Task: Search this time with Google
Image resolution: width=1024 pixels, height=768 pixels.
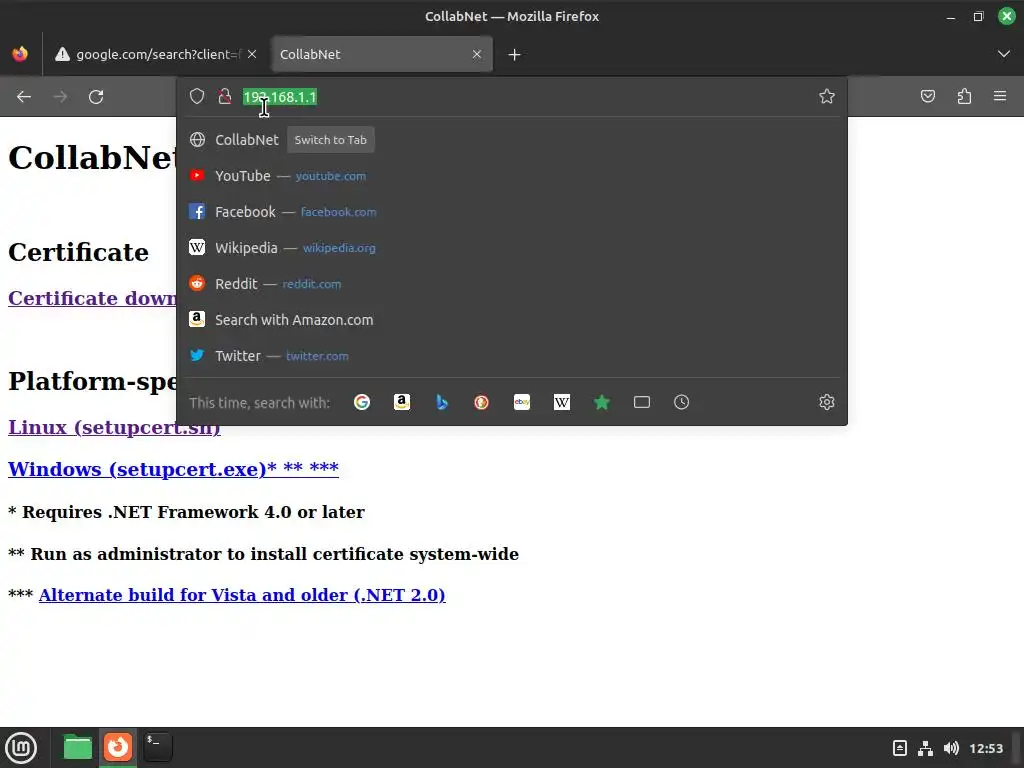Action: click(x=362, y=402)
